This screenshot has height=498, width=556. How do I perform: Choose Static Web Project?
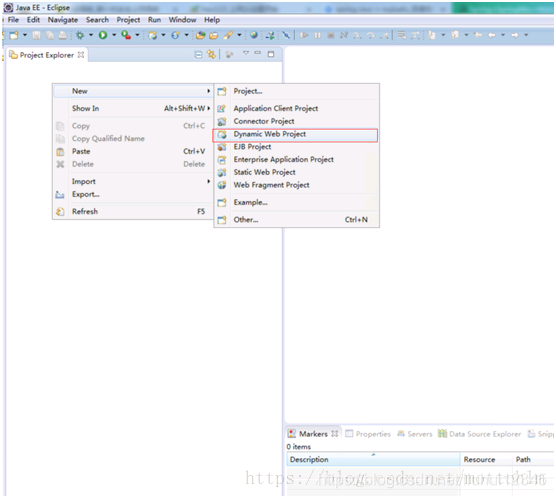point(296,172)
